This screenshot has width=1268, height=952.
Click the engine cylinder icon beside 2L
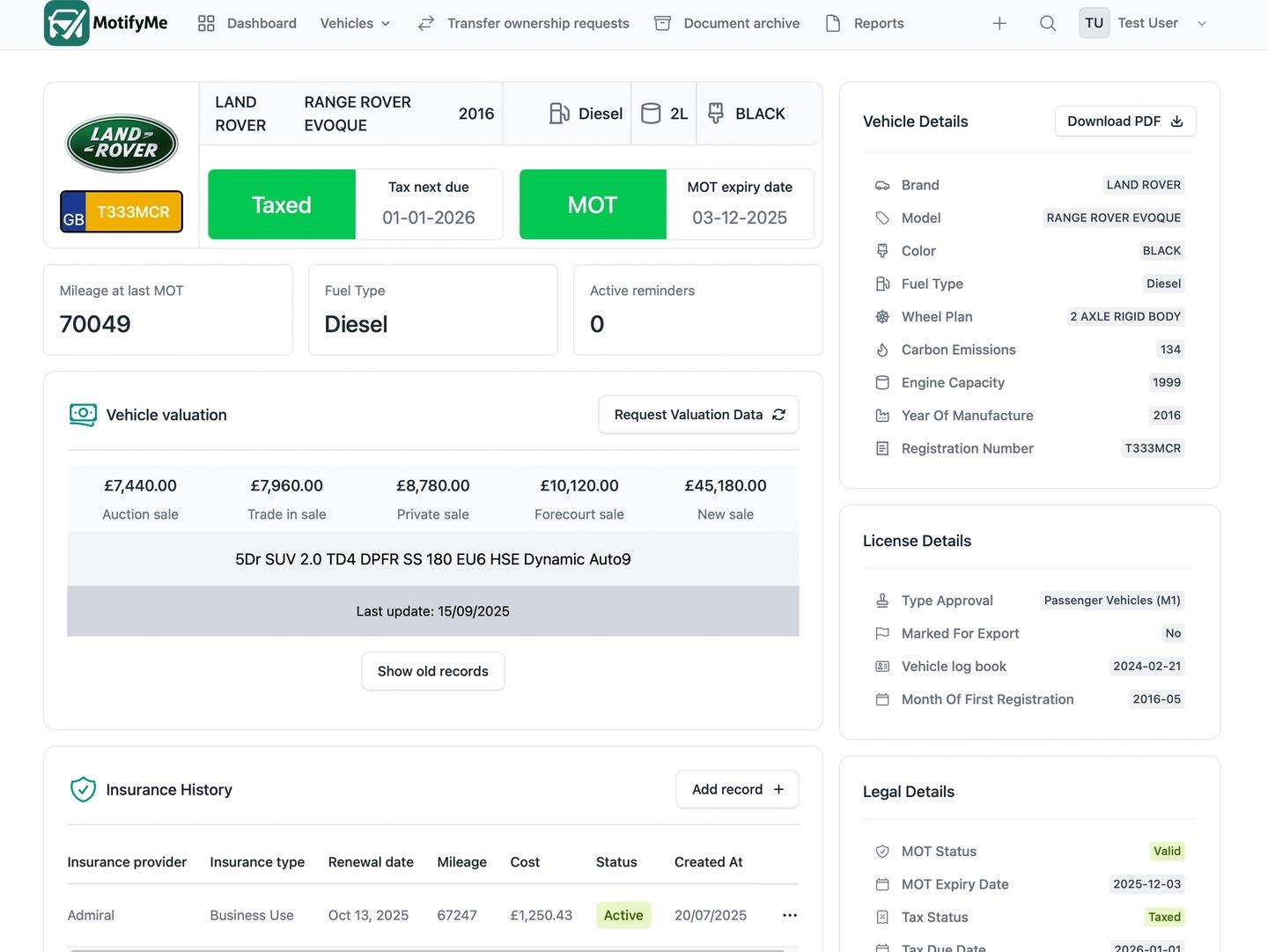pyautogui.click(x=651, y=114)
